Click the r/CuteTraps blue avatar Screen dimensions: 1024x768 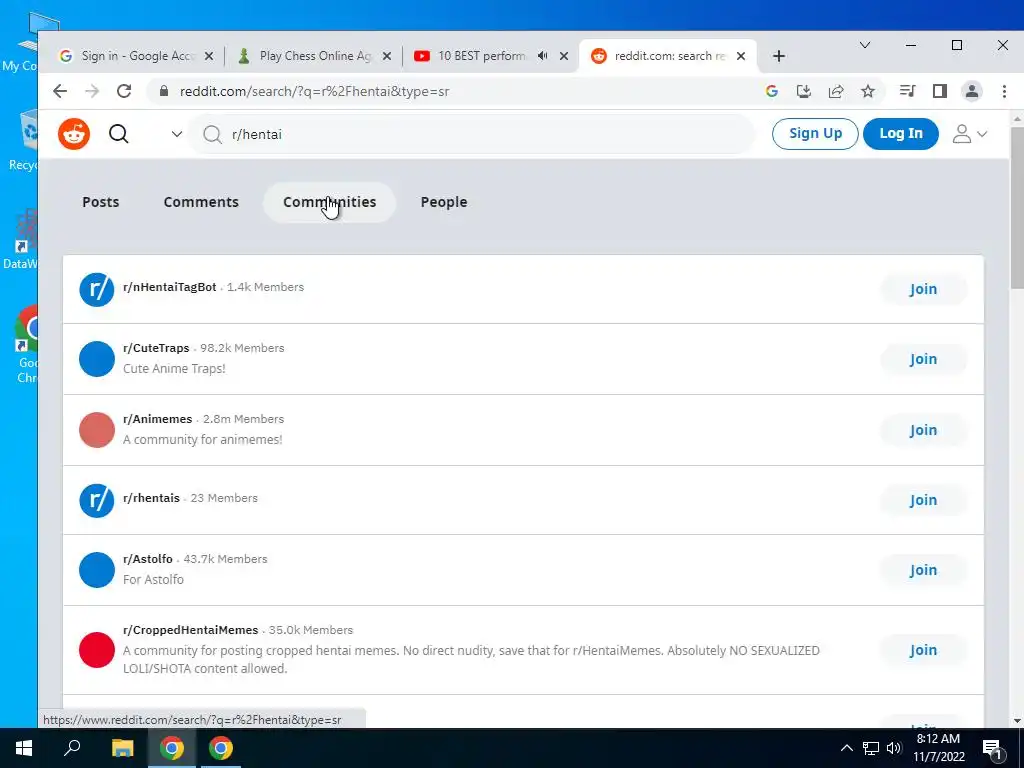pos(97,359)
